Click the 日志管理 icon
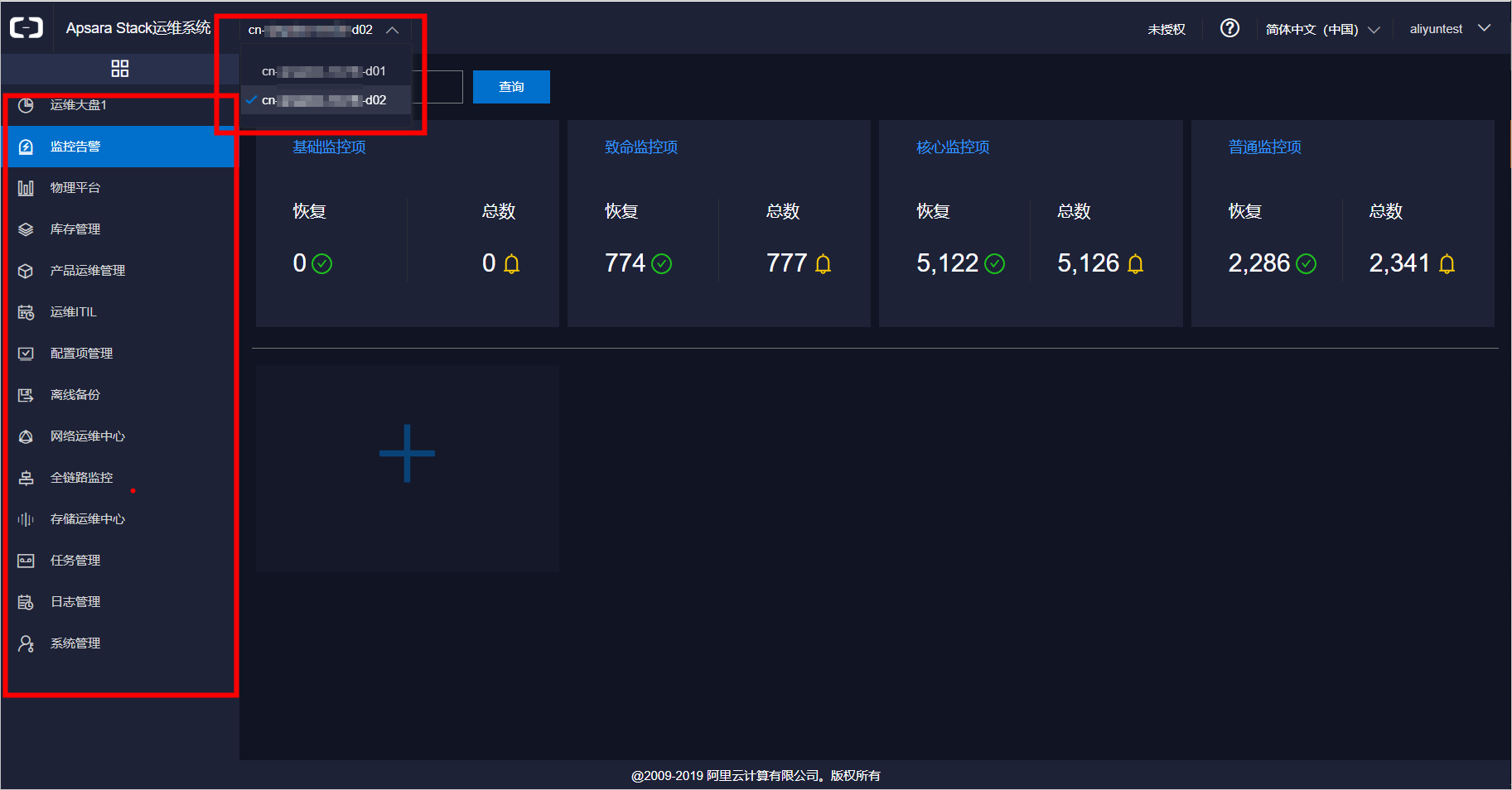The image size is (1512, 790). [x=26, y=602]
